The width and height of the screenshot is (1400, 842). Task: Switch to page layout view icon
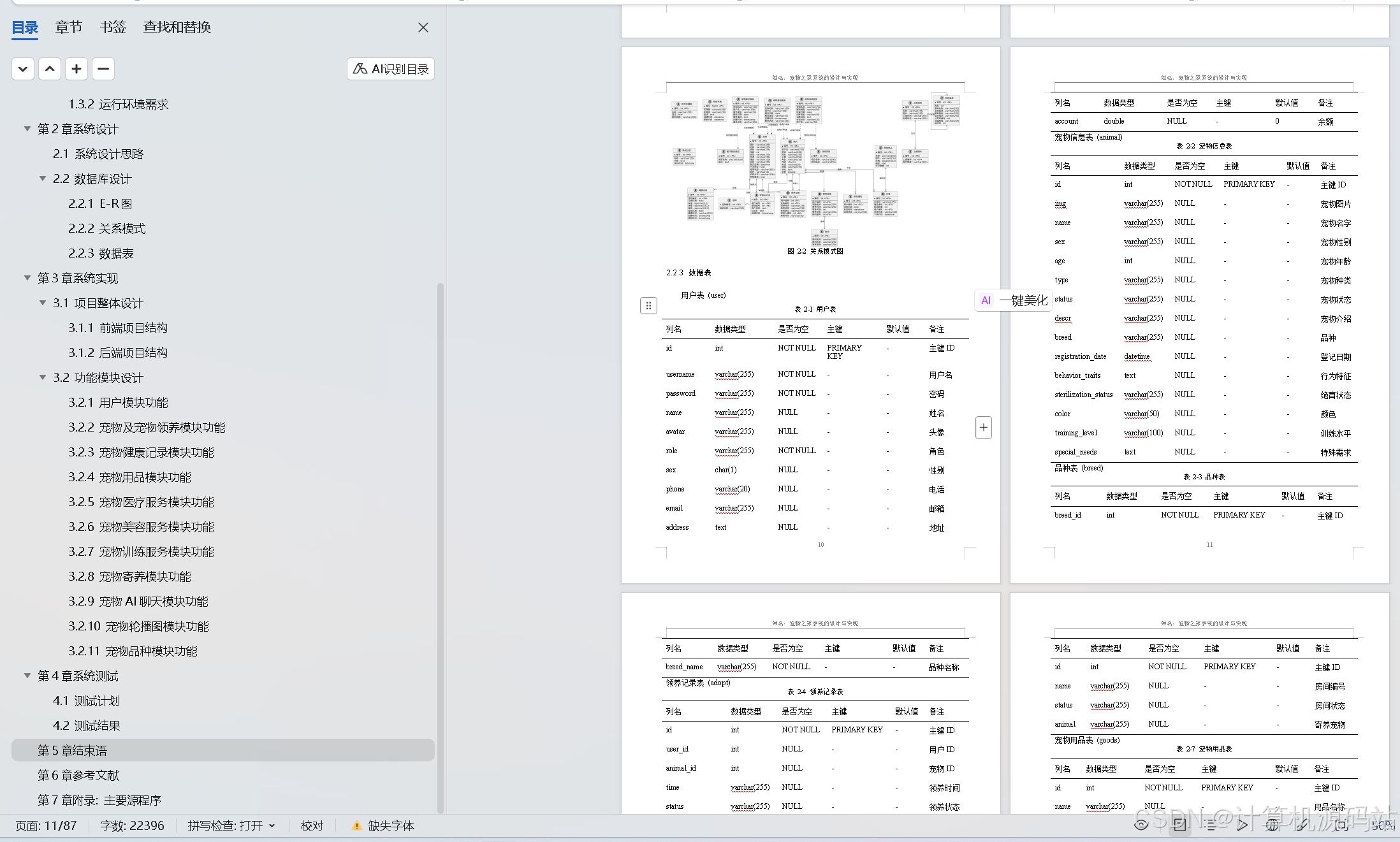pos(1179,825)
